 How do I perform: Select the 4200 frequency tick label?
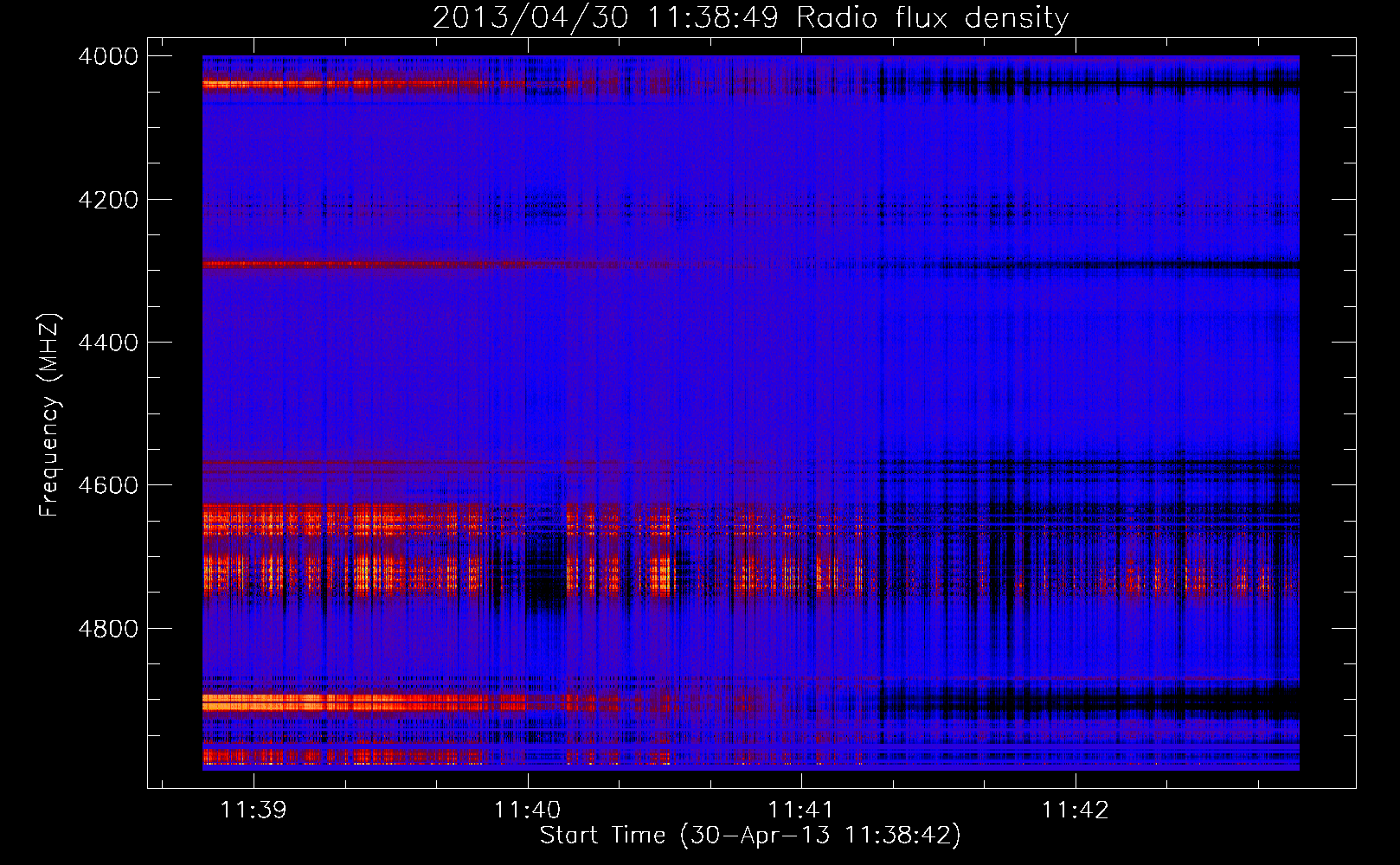pyautogui.click(x=108, y=200)
